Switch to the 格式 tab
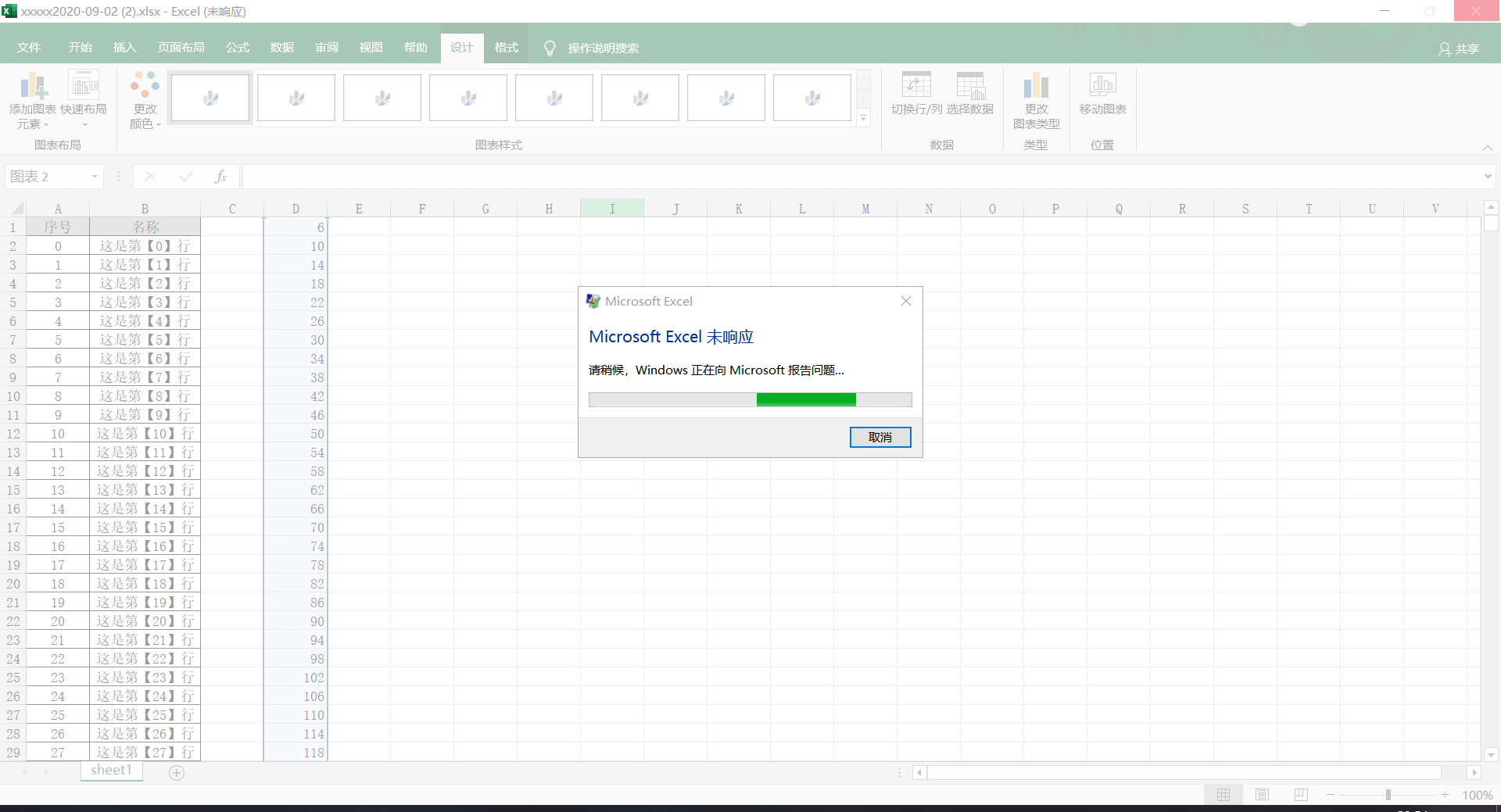The width and height of the screenshot is (1501, 812). [506, 48]
